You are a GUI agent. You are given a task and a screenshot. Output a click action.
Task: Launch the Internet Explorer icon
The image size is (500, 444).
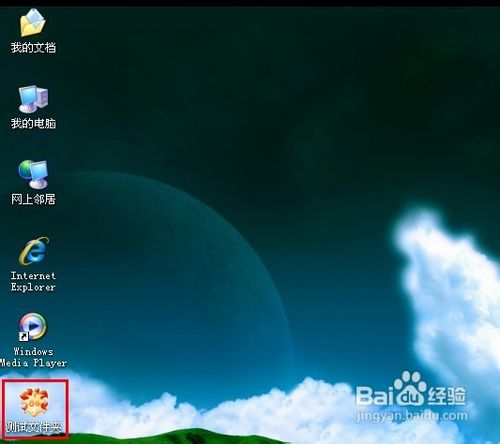[33, 251]
